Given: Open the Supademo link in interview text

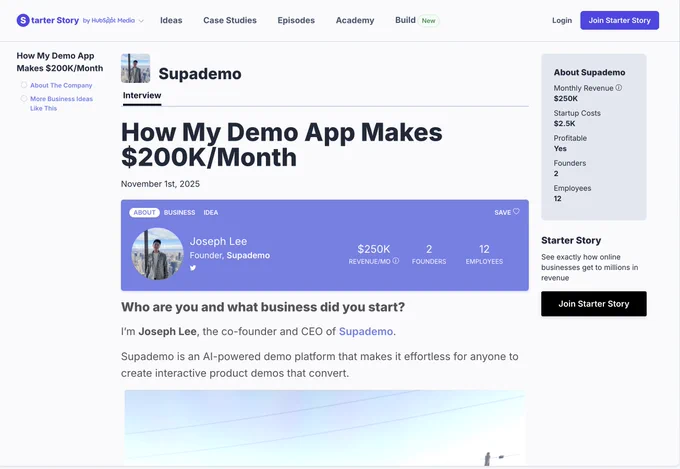Looking at the screenshot, I should click(x=366, y=331).
